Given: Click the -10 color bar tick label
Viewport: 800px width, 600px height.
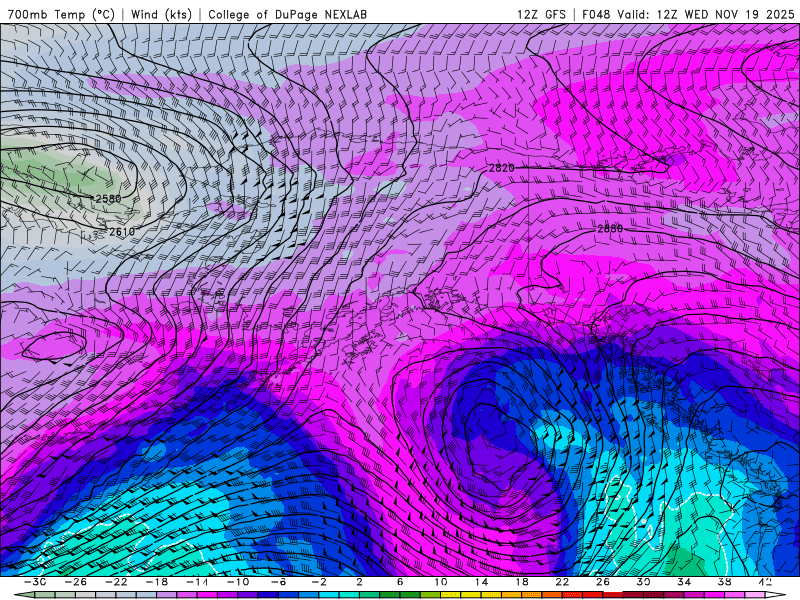Looking at the screenshot, I should [238, 582].
